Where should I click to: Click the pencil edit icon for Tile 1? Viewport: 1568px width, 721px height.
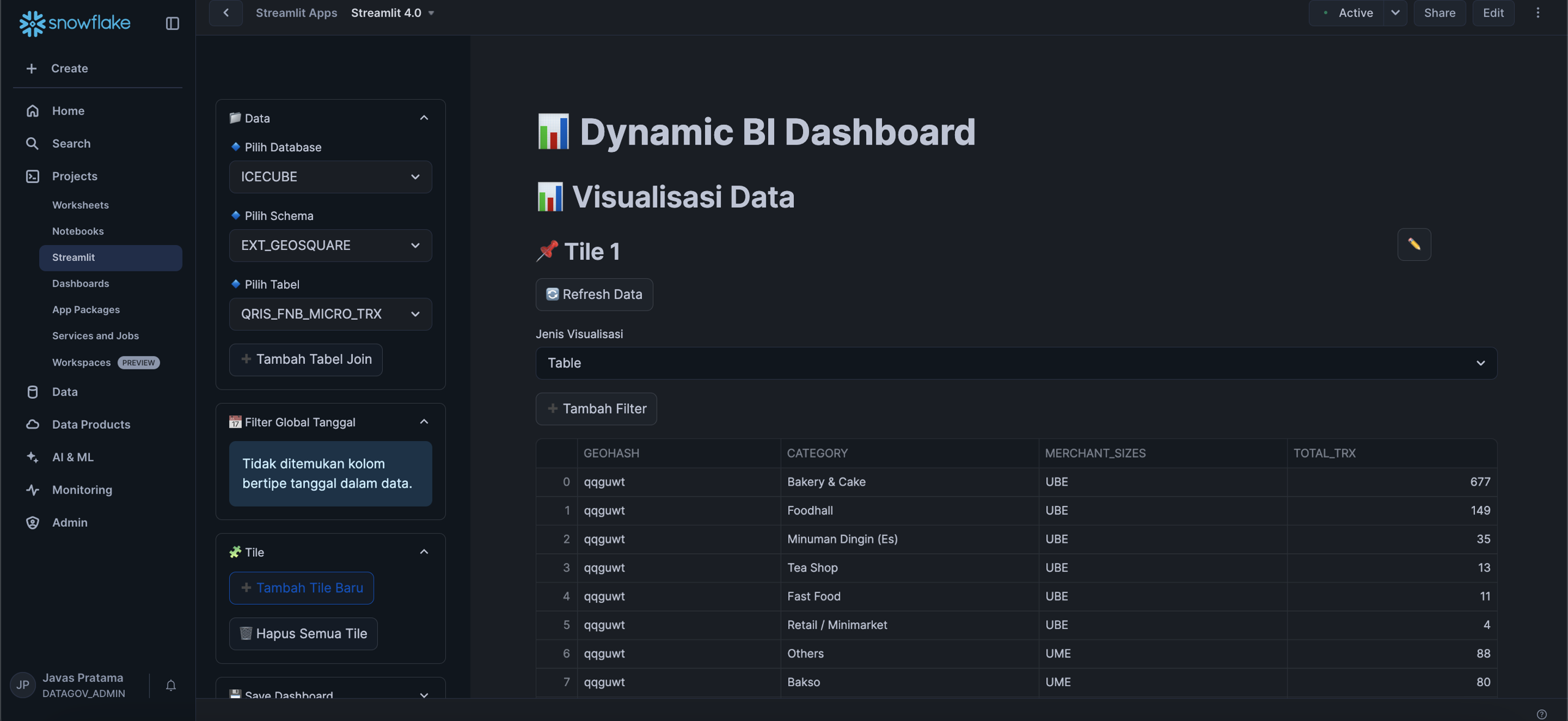1414,244
